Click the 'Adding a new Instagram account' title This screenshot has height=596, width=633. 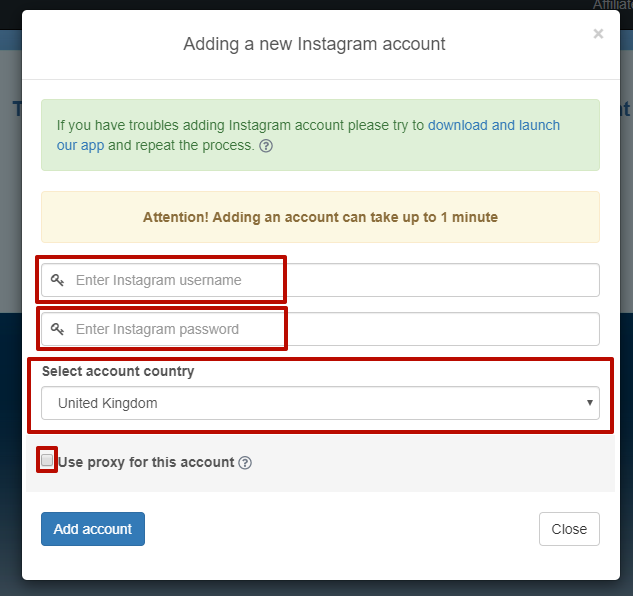click(314, 44)
